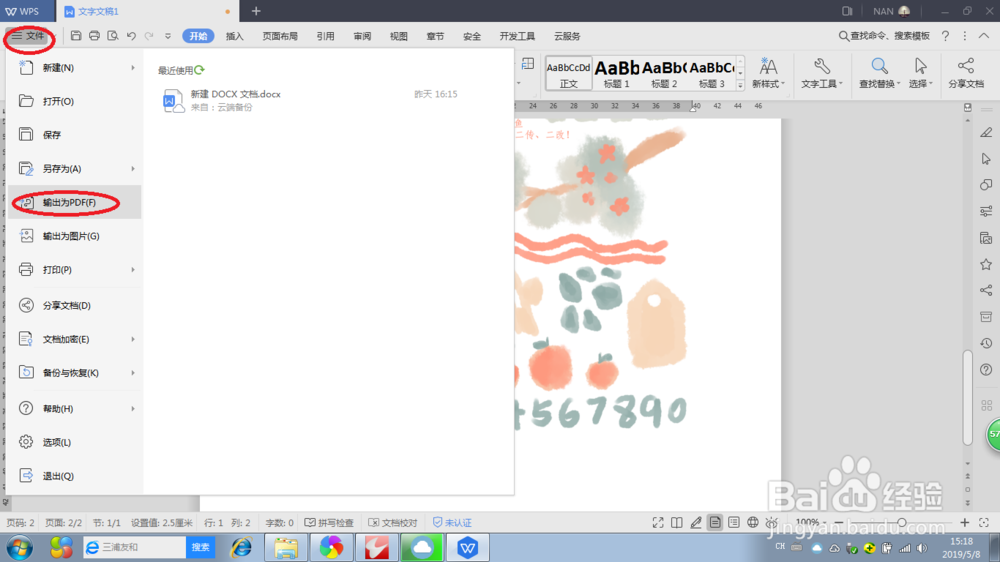Select 文档加密(E) in file menu
1000x562 pixels.
click(75, 339)
